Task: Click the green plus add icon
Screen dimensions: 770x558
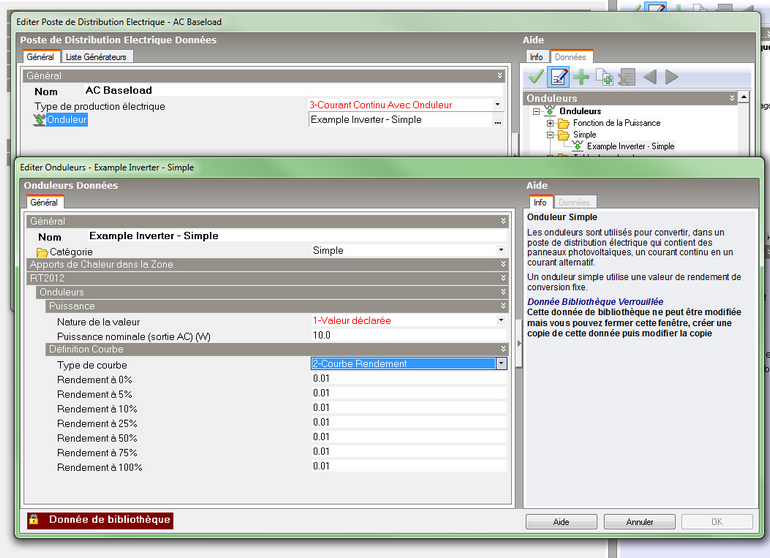Action: click(x=581, y=77)
